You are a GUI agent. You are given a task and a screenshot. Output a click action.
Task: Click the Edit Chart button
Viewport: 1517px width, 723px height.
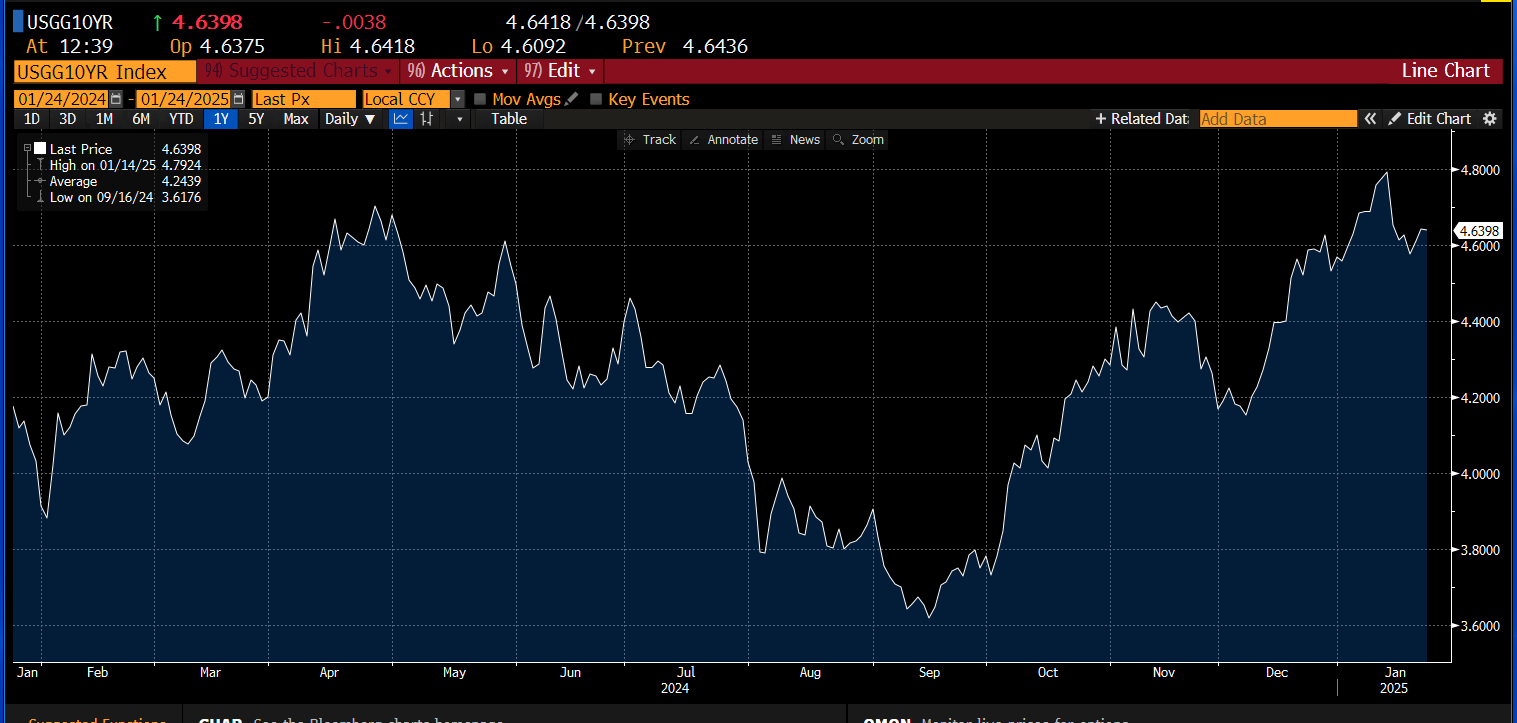1429,119
